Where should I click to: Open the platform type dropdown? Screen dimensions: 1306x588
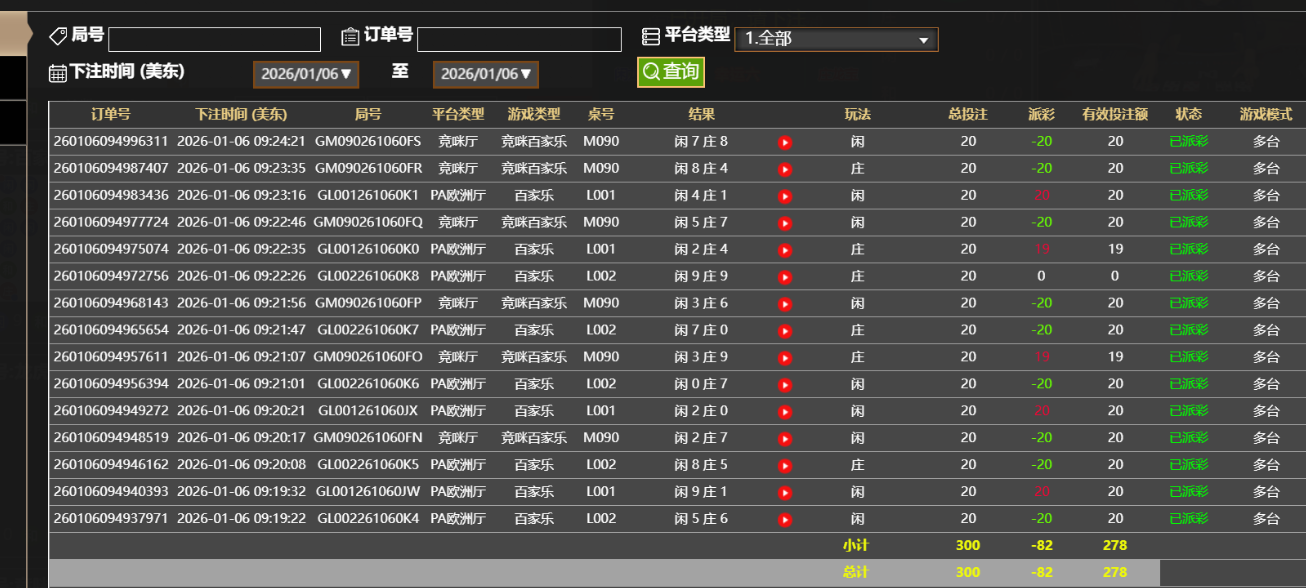point(836,40)
